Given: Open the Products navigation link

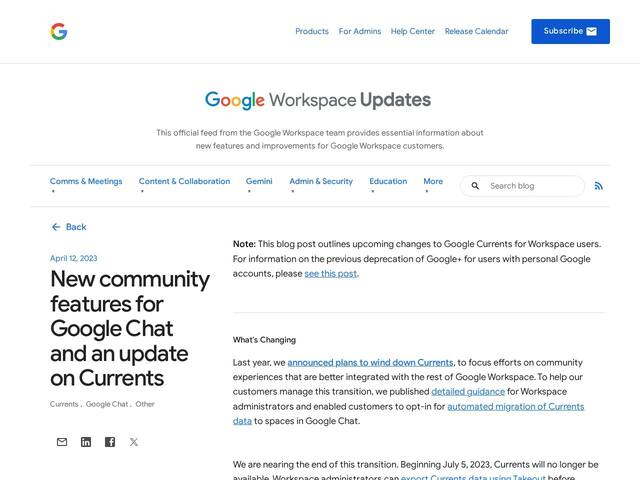Looking at the screenshot, I should (x=312, y=31).
